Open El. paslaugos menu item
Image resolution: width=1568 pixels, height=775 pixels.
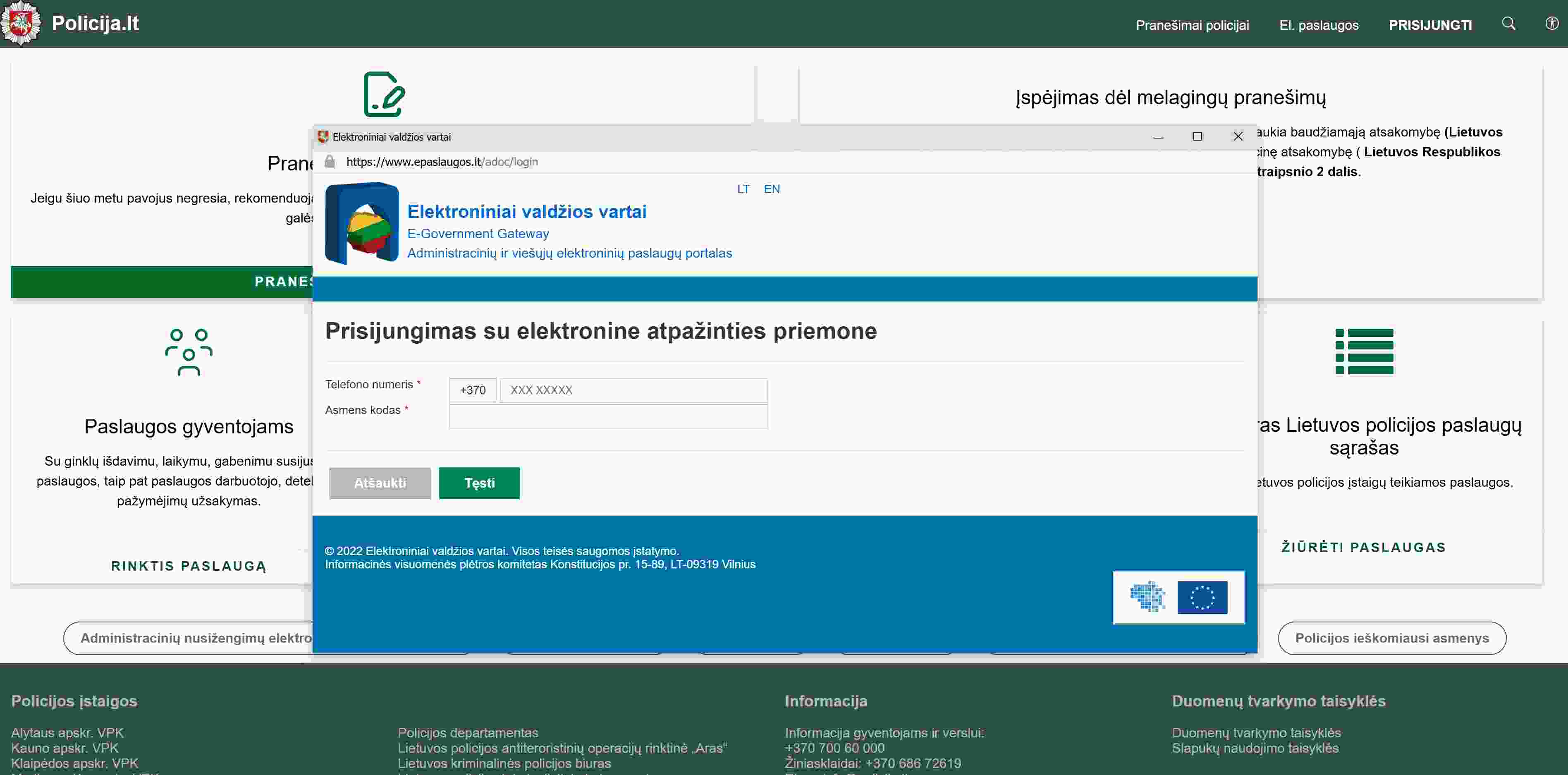click(1318, 25)
